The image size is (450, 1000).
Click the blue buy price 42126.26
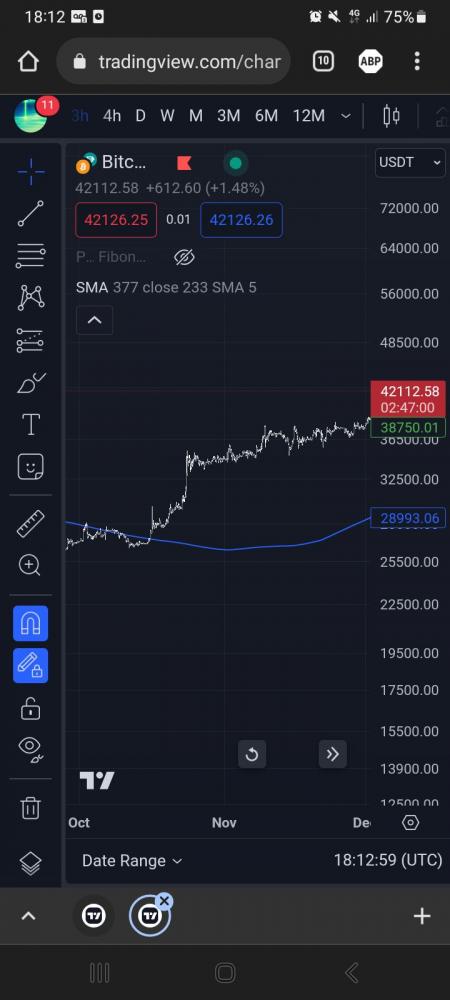tap(242, 220)
